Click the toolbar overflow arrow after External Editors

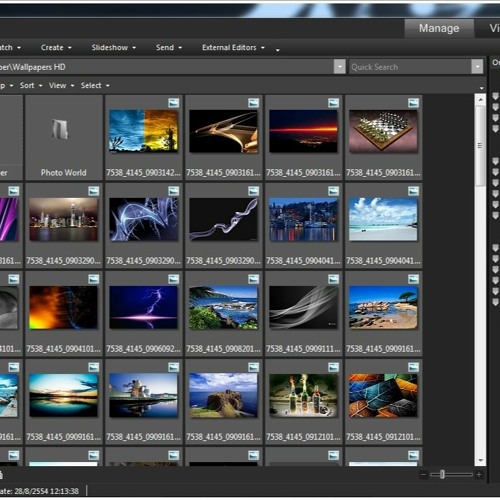coord(277,50)
